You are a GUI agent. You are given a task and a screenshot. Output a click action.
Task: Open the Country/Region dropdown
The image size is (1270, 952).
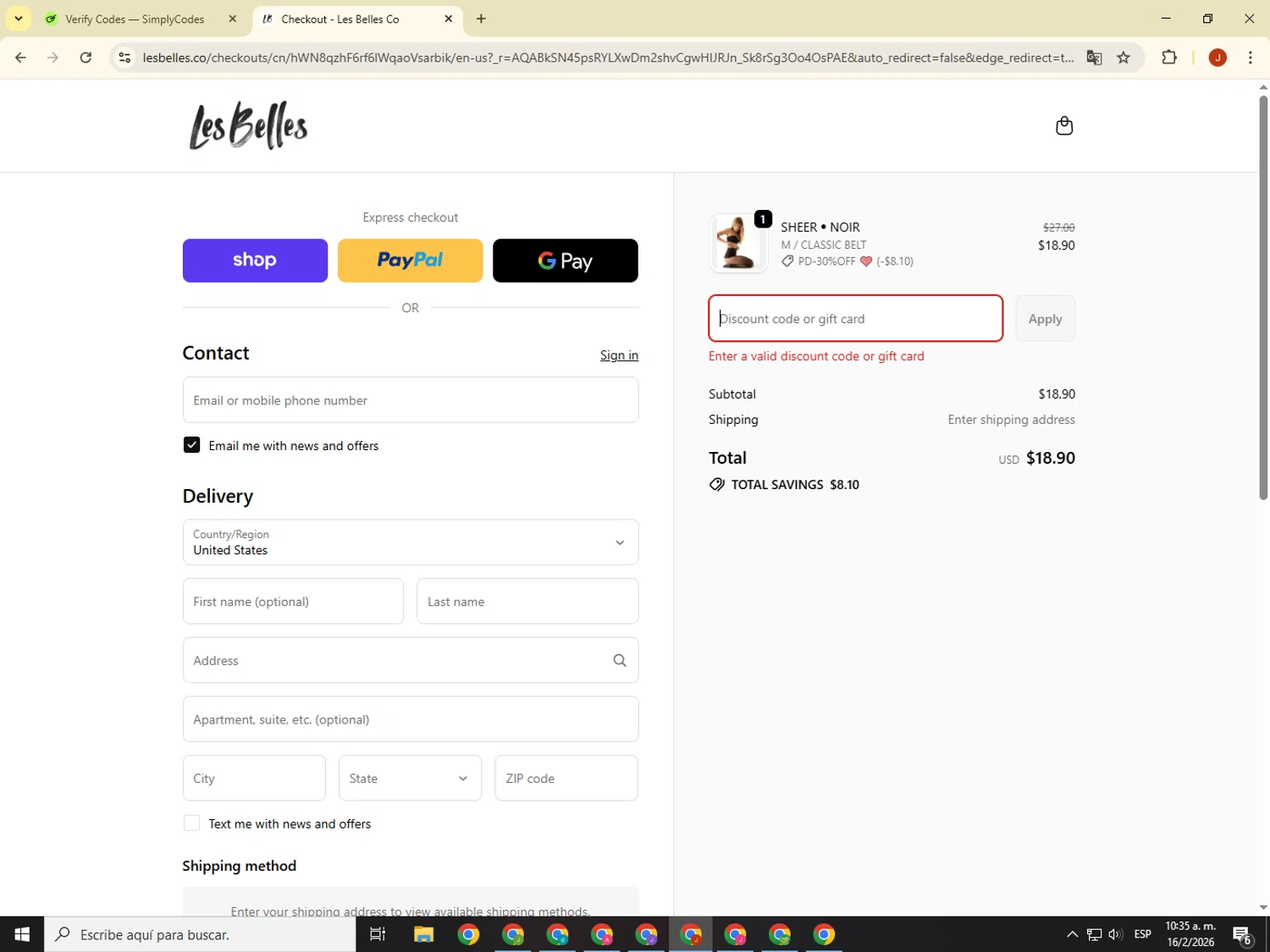[411, 542]
